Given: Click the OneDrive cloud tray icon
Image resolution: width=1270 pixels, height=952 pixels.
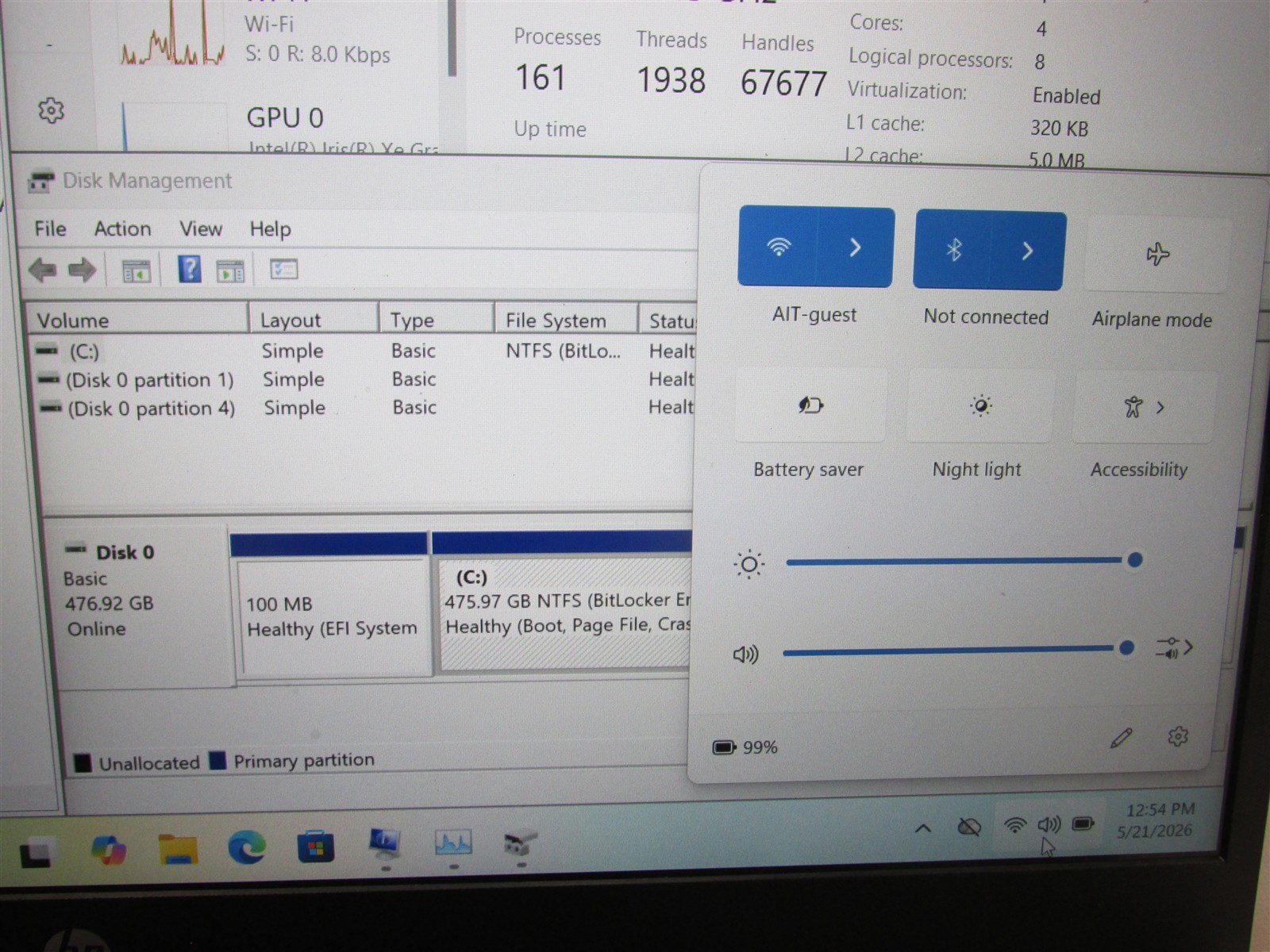Looking at the screenshot, I should pos(968,828).
